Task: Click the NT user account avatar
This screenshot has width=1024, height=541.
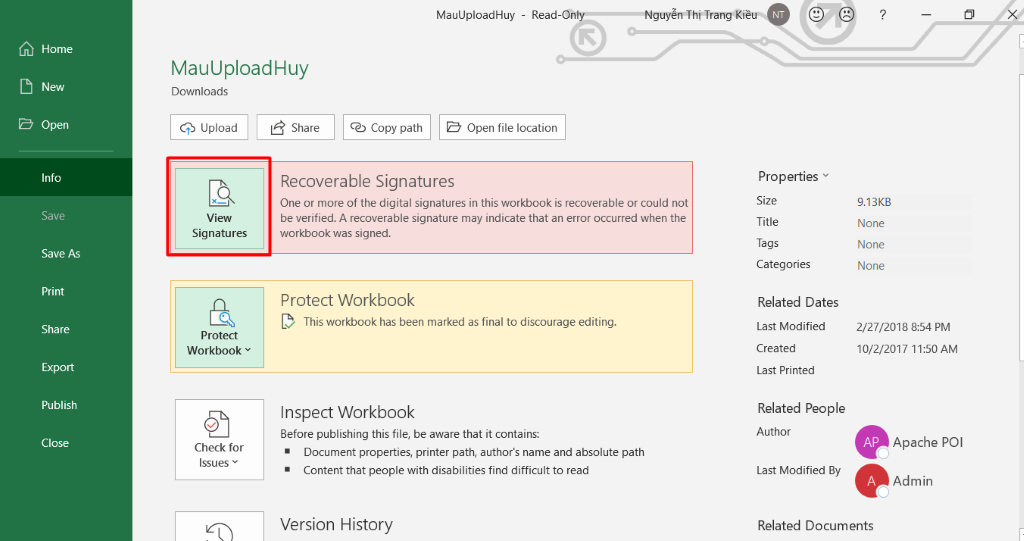Action: click(779, 15)
